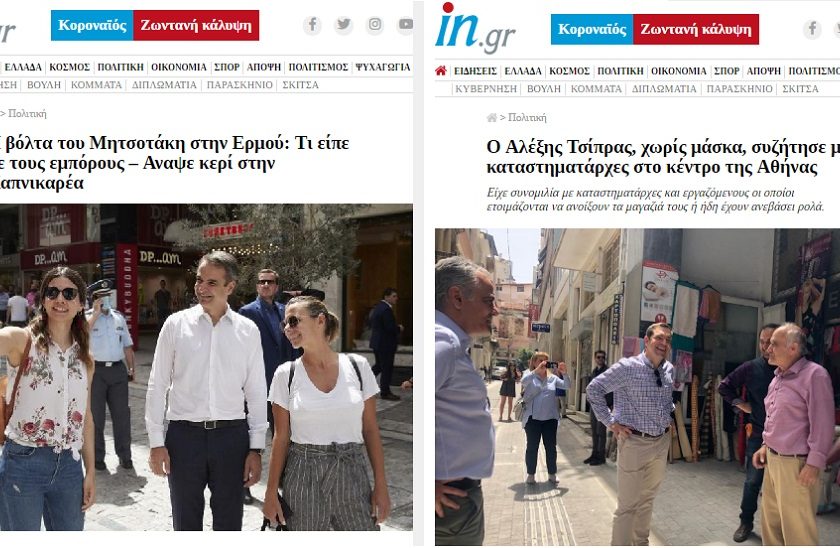This screenshot has width=840, height=548.
Task: Click the Tsipras street photo
Action: [x=638, y=387]
